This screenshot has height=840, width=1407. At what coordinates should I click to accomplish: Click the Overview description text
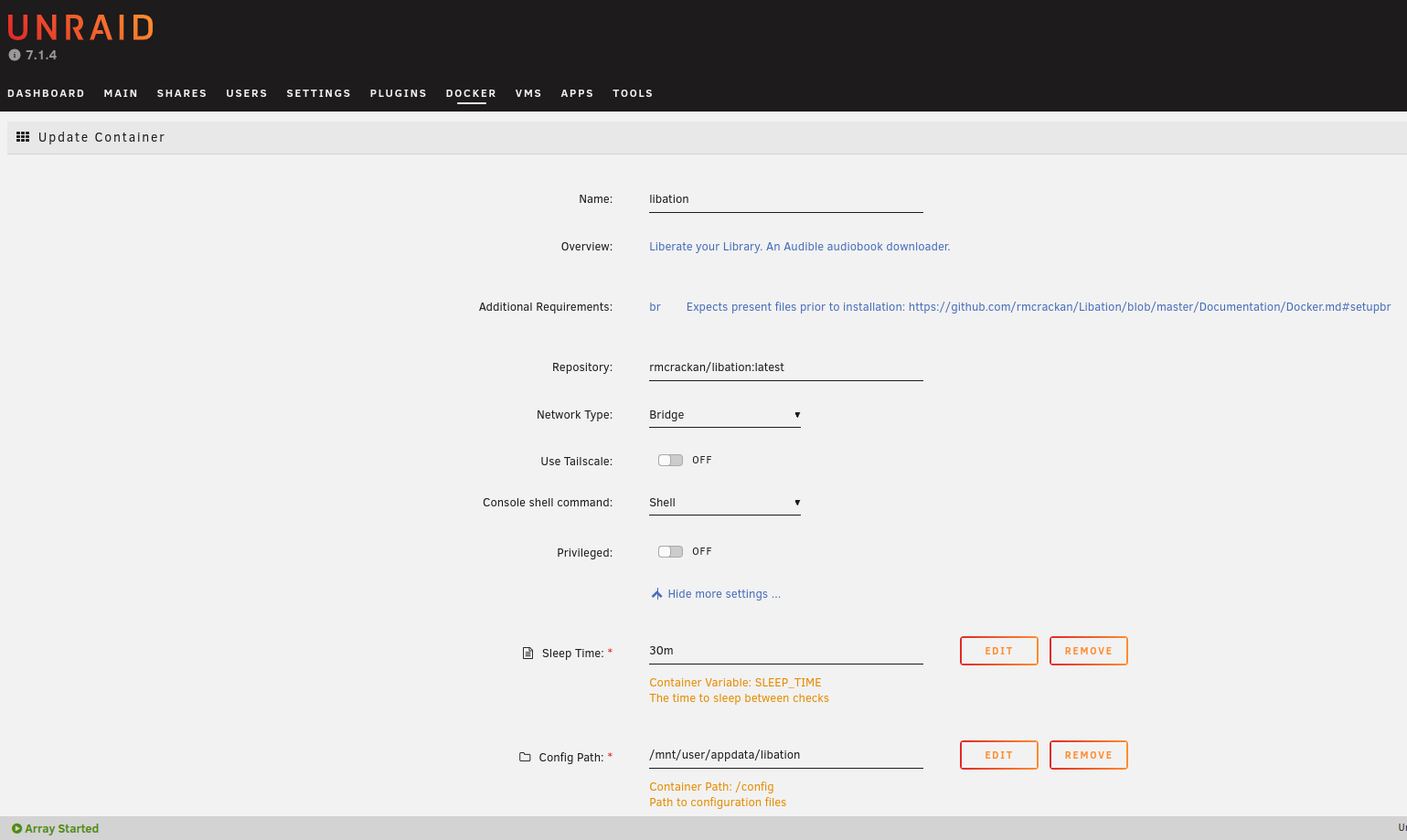800,247
